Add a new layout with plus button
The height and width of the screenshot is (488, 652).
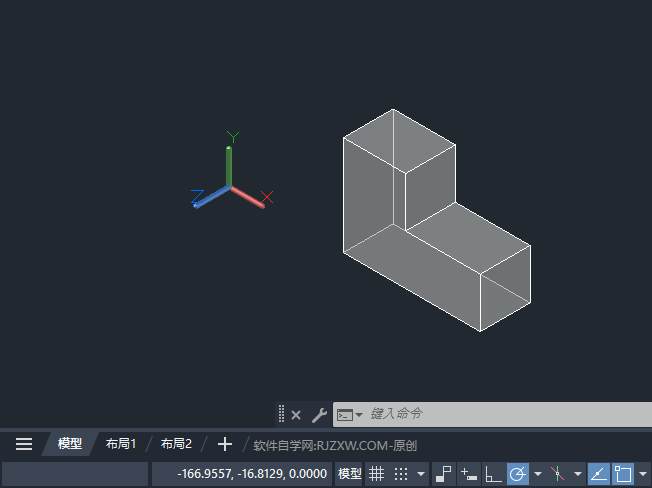coord(225,444)
